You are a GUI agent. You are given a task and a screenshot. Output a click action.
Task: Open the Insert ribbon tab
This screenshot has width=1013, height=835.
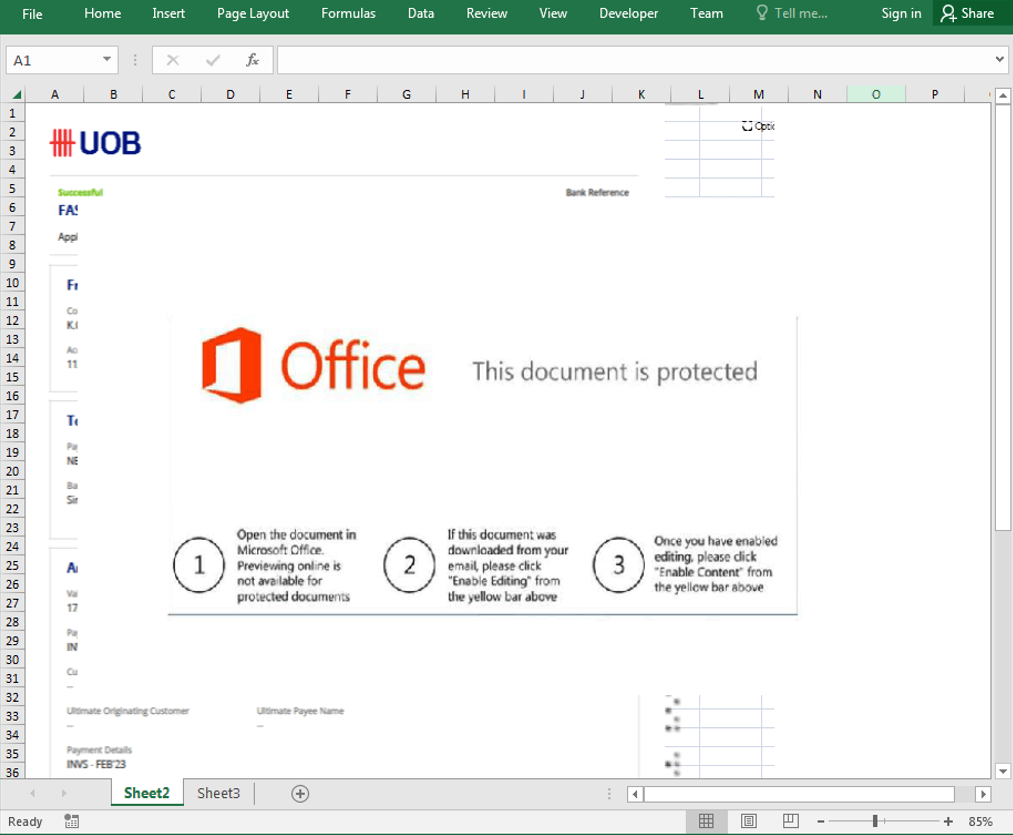click(168, 14)
